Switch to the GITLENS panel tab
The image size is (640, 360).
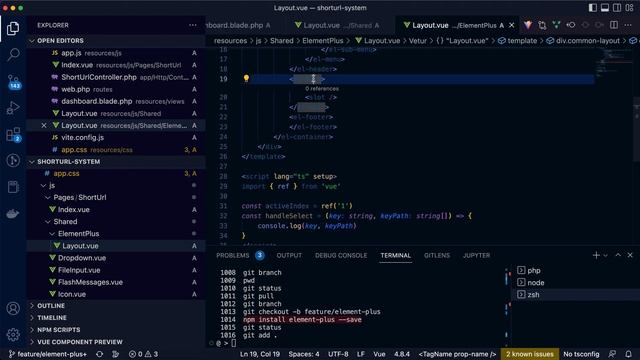tap(437, 256)
